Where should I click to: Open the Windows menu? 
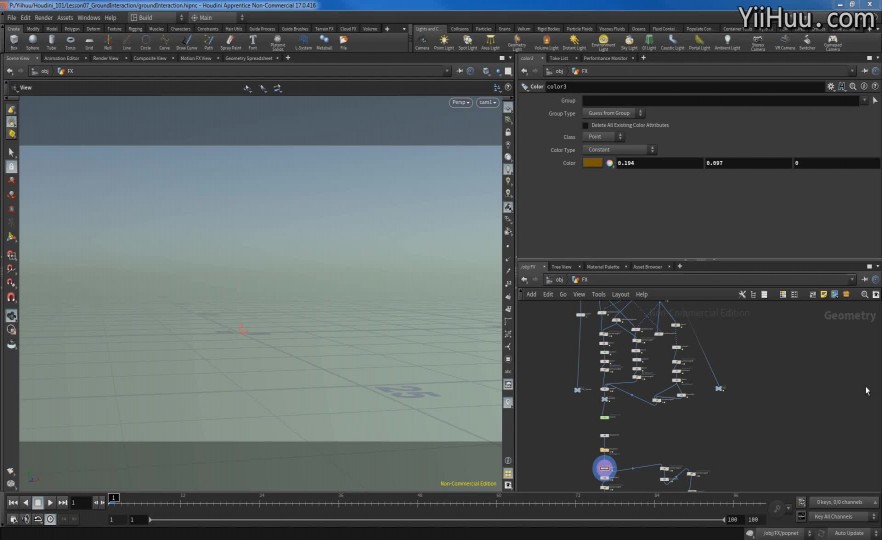point(88,17)
